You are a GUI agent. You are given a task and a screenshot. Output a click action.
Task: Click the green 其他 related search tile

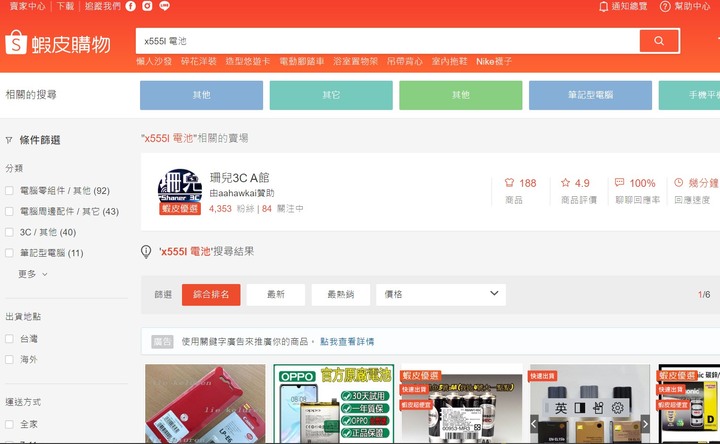[x=461, y=95]
